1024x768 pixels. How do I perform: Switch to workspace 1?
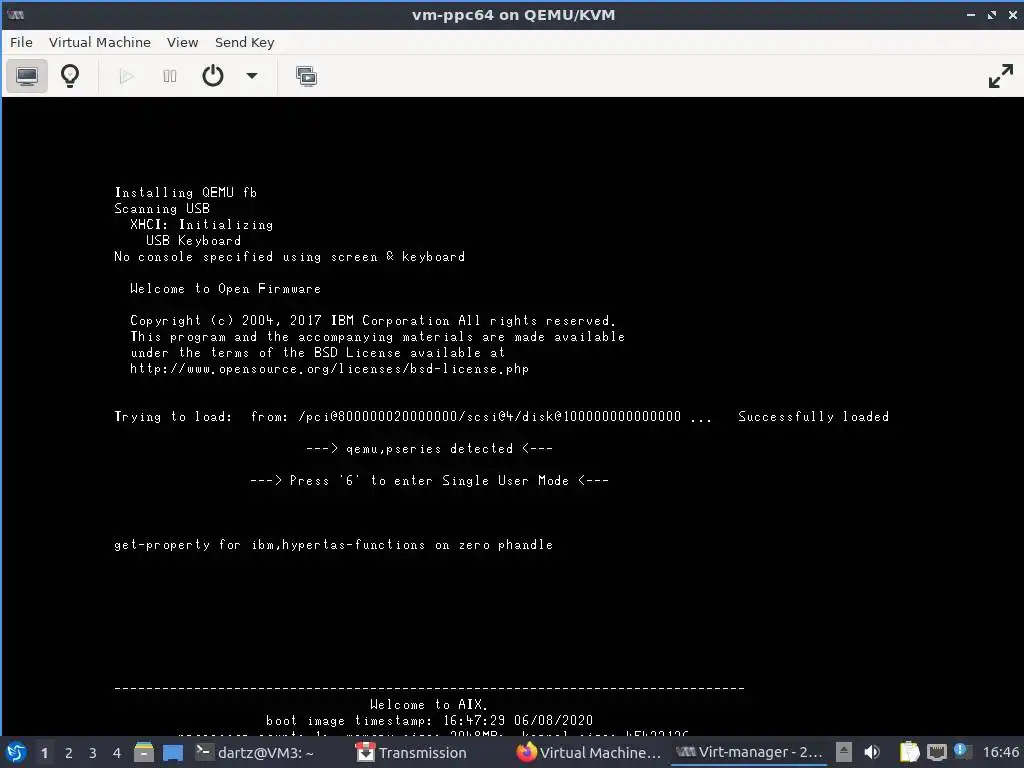44,753
